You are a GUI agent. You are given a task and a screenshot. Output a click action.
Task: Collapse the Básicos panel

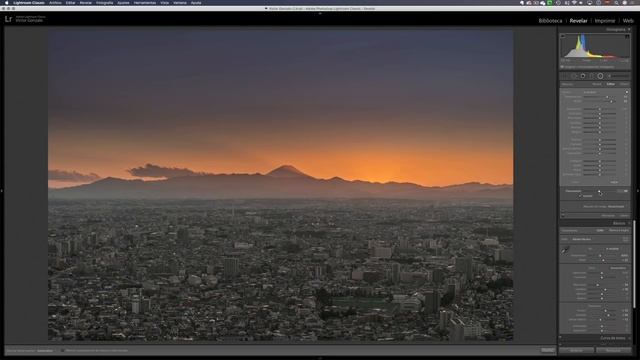coord(629,223)
